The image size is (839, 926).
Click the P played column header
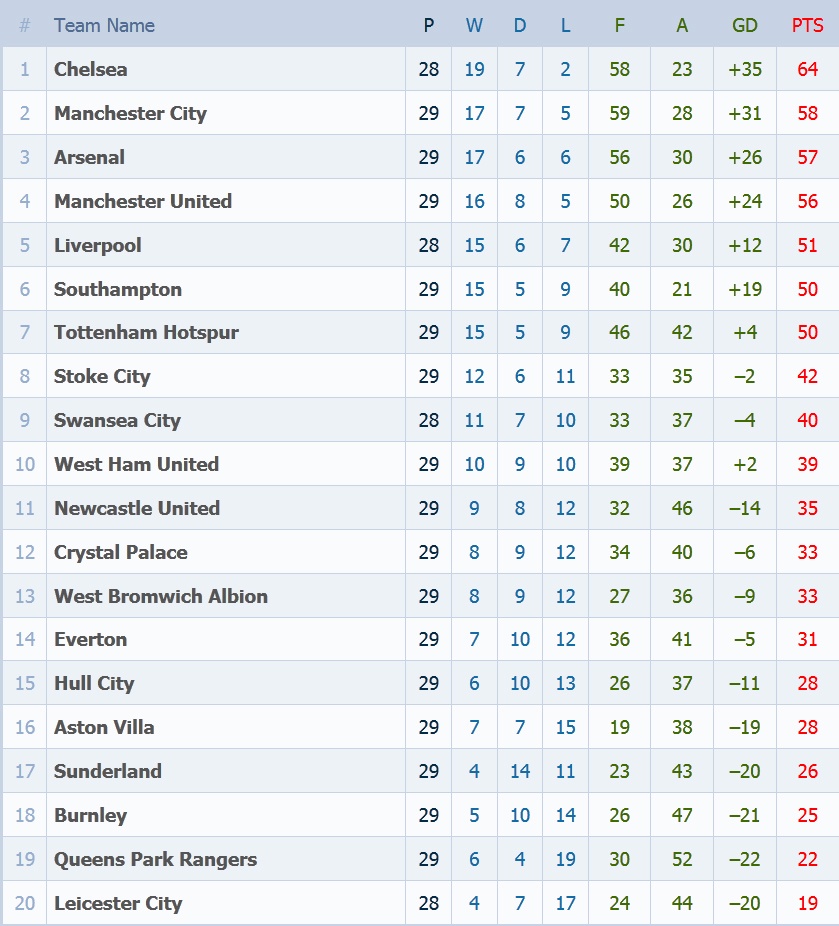point(429,25)
